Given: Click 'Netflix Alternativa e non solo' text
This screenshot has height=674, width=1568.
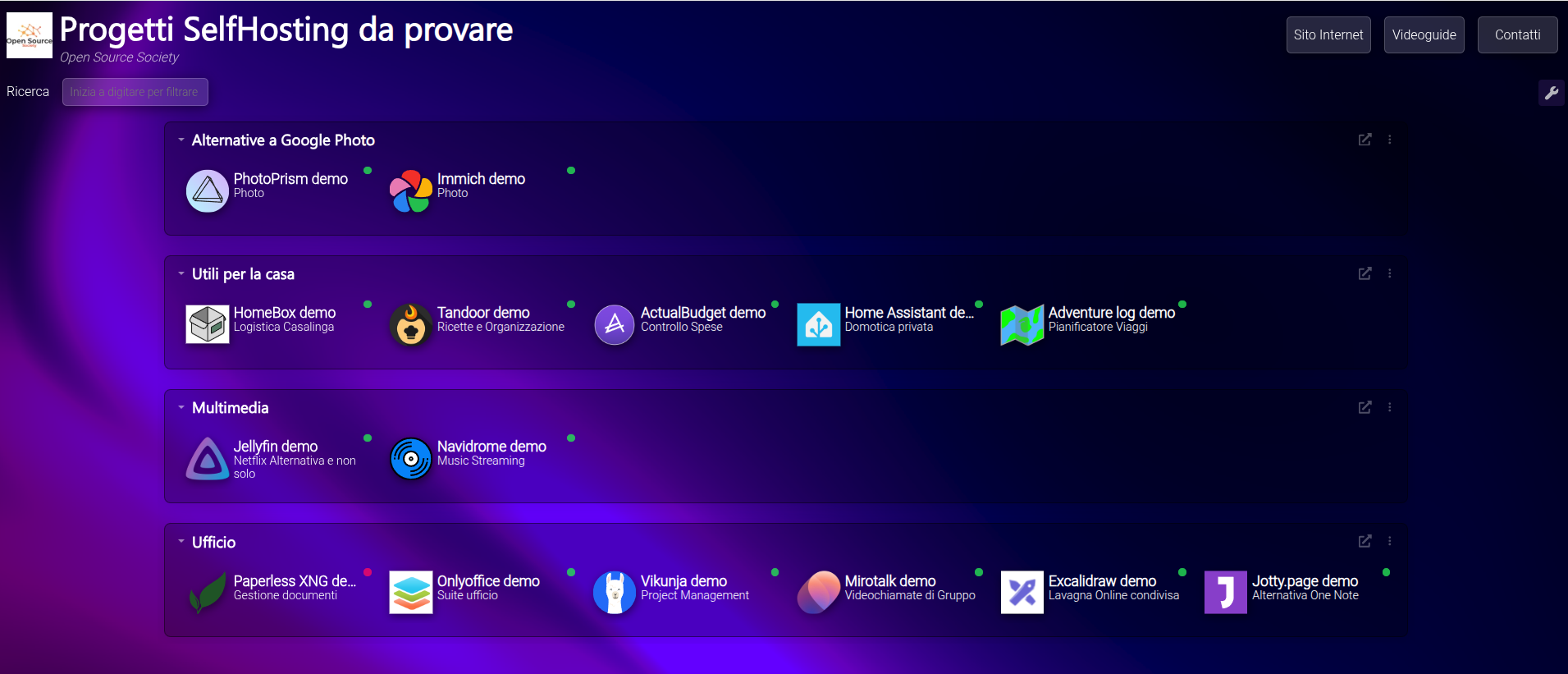Looking at the screenshot, I should 295,467.
